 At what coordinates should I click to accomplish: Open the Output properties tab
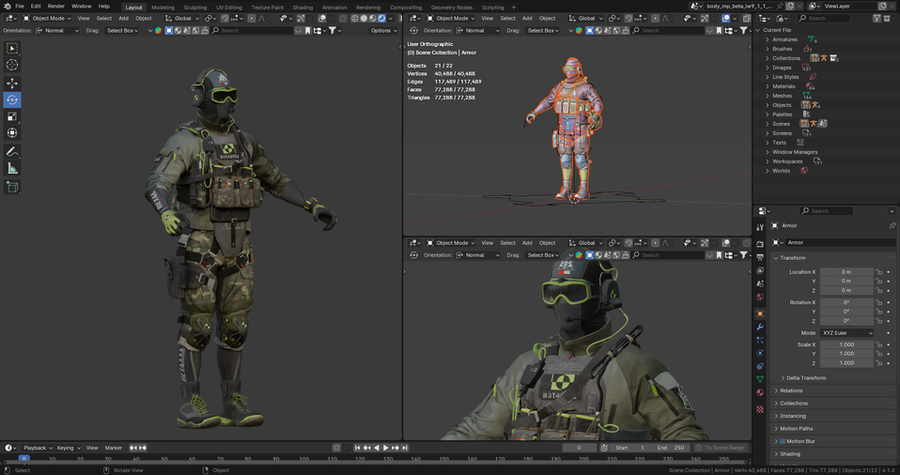tap(760, 258)
